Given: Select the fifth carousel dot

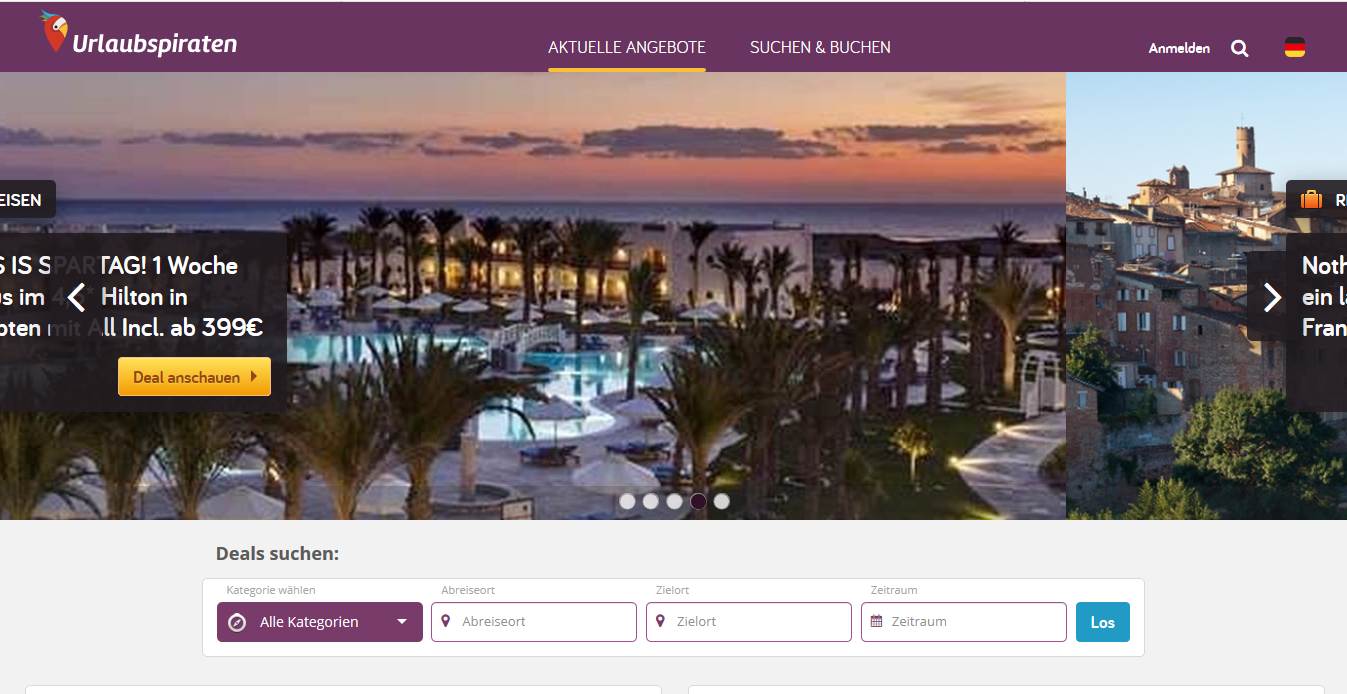Looking at the screenshot, I should pyautogui.click(x=722, y=501).
